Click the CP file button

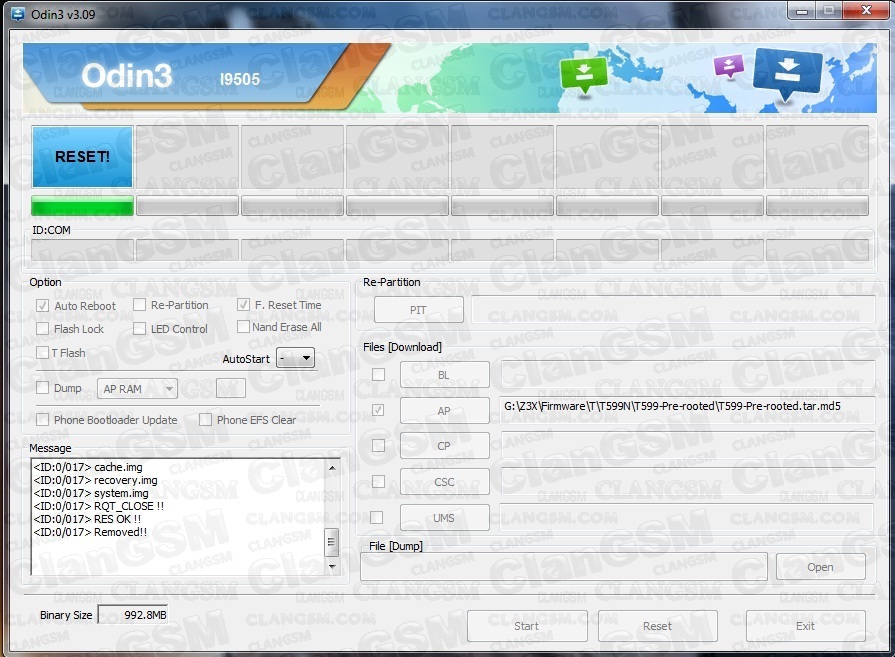coord(444,446)
